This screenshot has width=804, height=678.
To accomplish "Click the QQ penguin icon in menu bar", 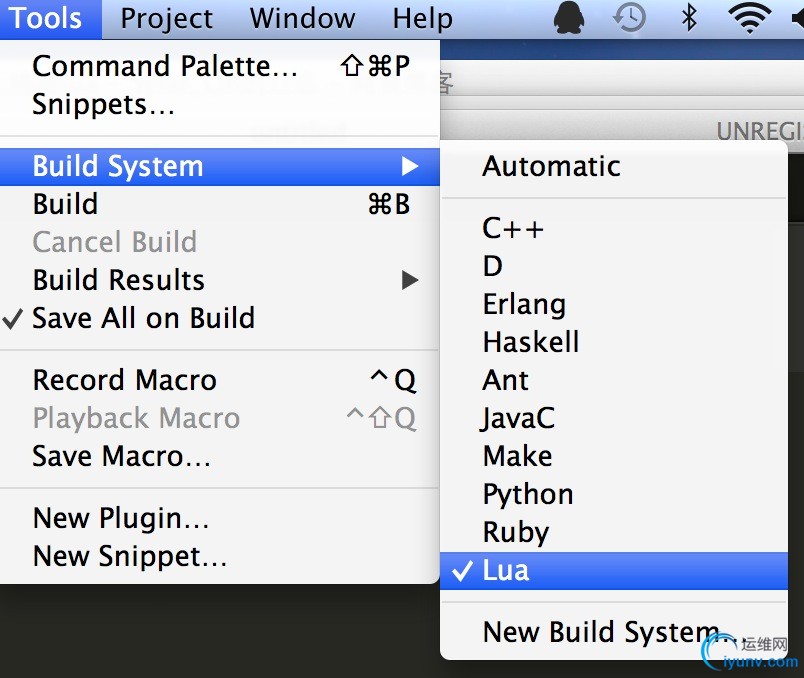I will (x=568, y=18).
